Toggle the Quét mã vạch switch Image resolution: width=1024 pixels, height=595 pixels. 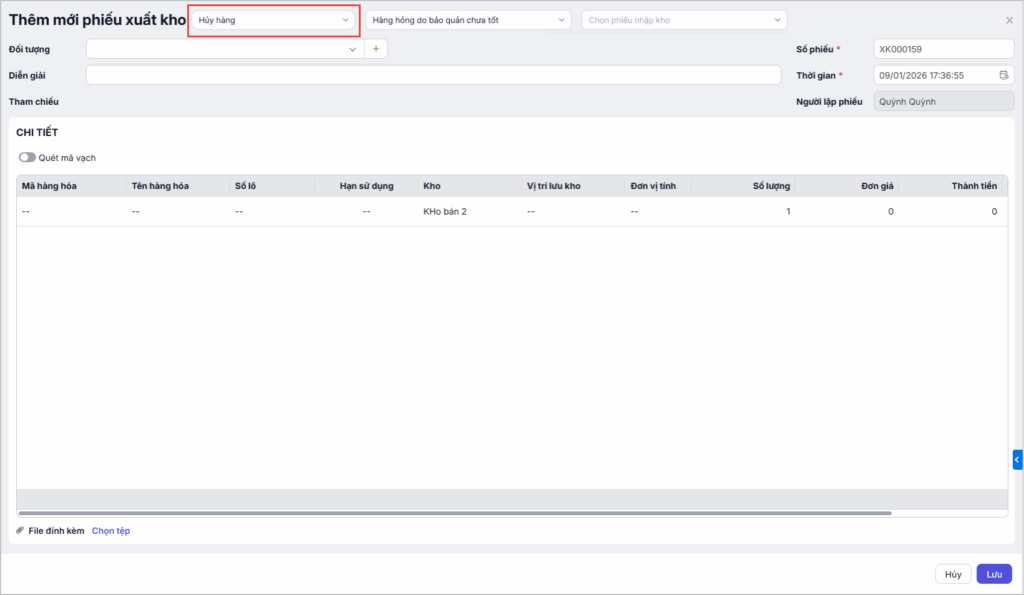27,157
